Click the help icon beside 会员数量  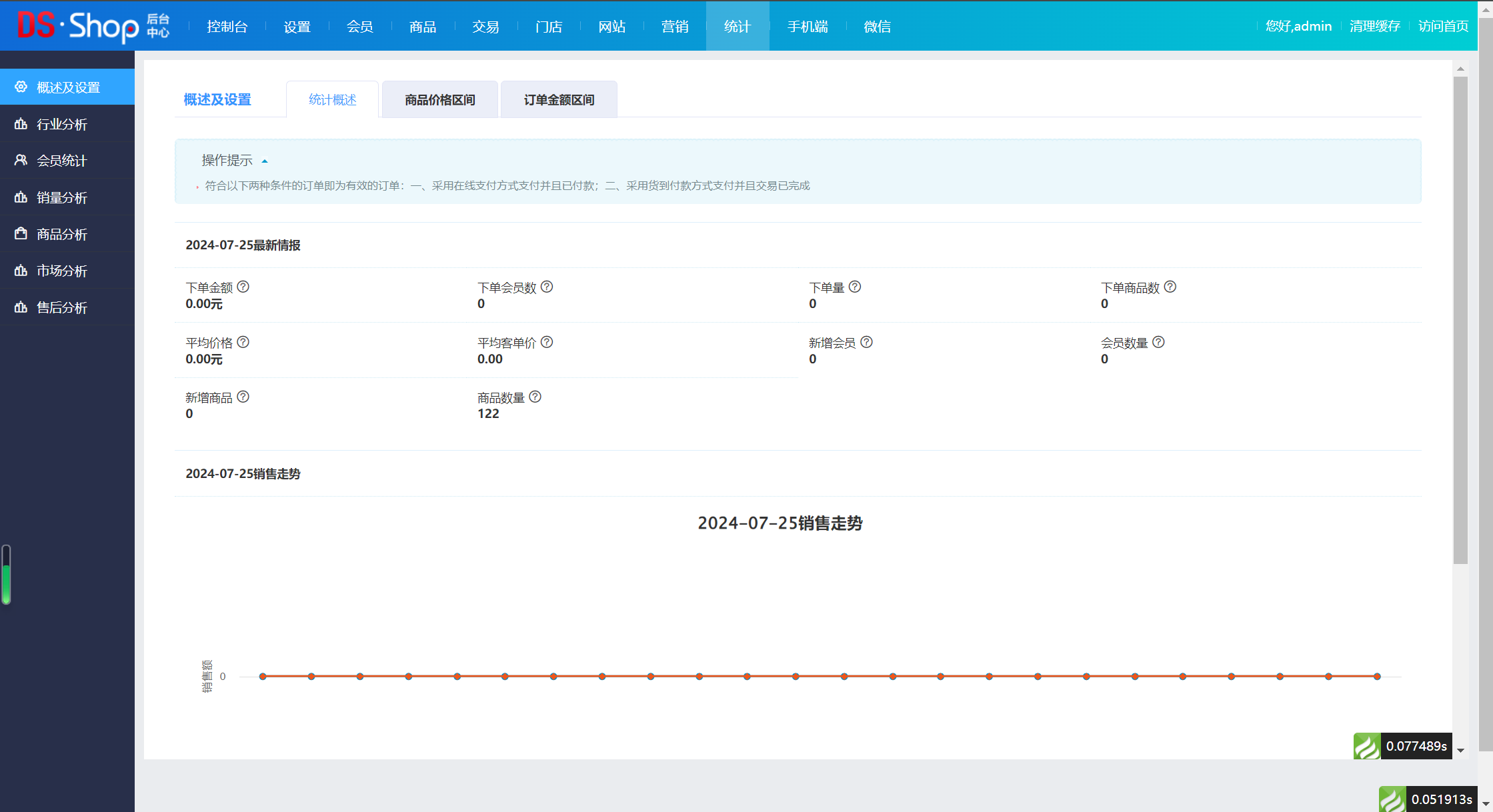(1159, 342)
